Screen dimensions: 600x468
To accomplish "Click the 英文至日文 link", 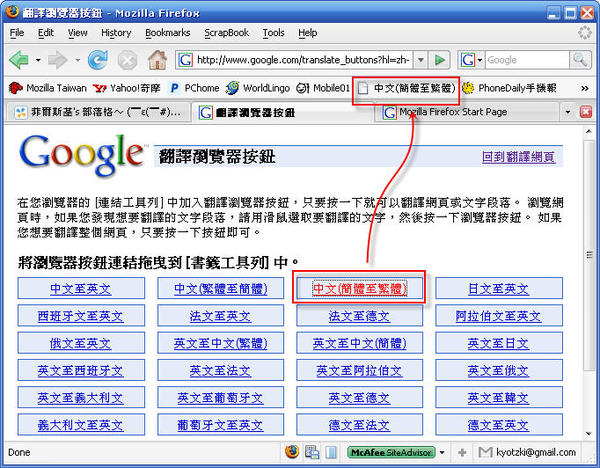I will tap(499, 343).
